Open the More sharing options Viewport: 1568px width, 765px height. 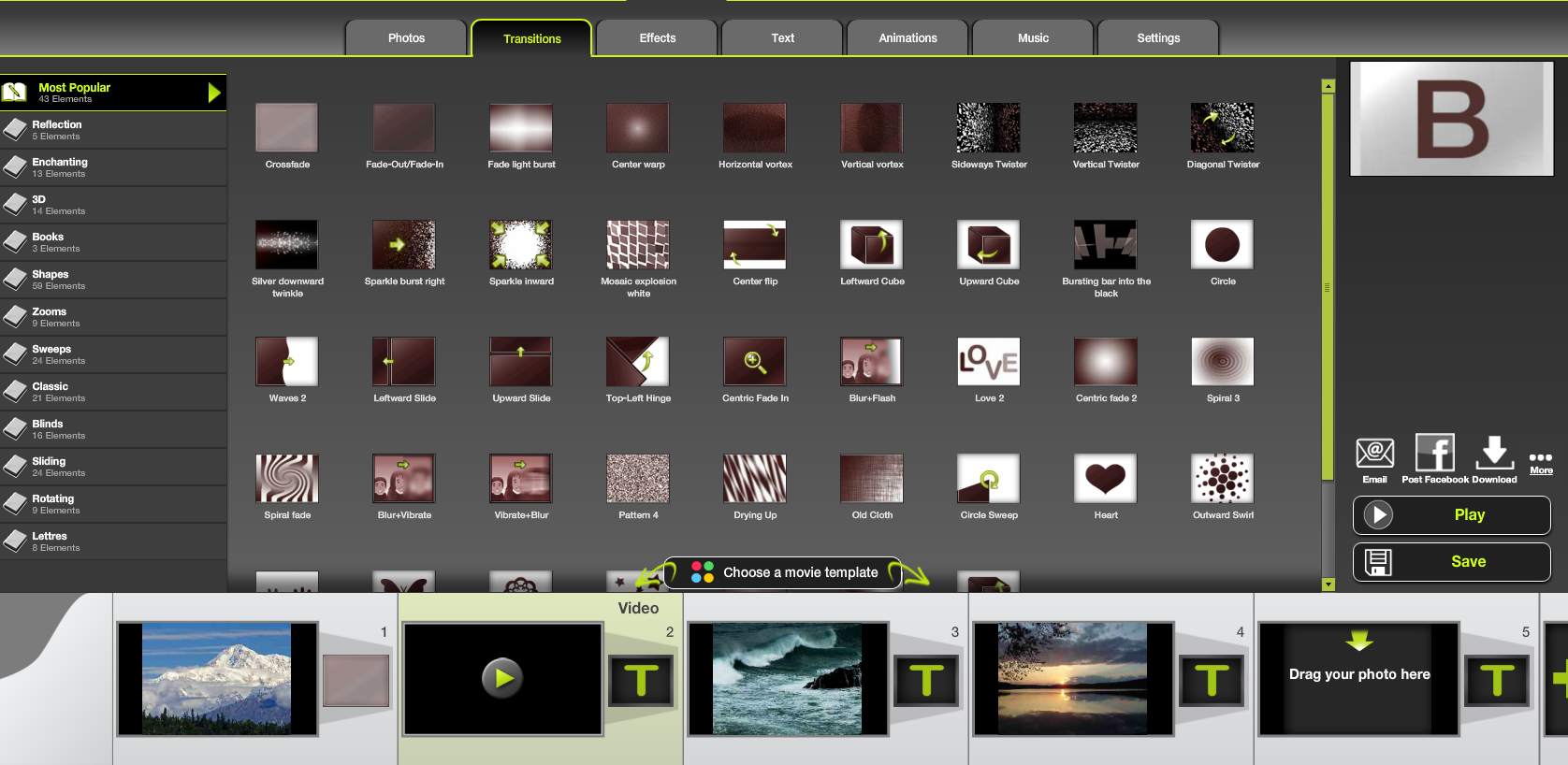click(x=1541, y=463)
